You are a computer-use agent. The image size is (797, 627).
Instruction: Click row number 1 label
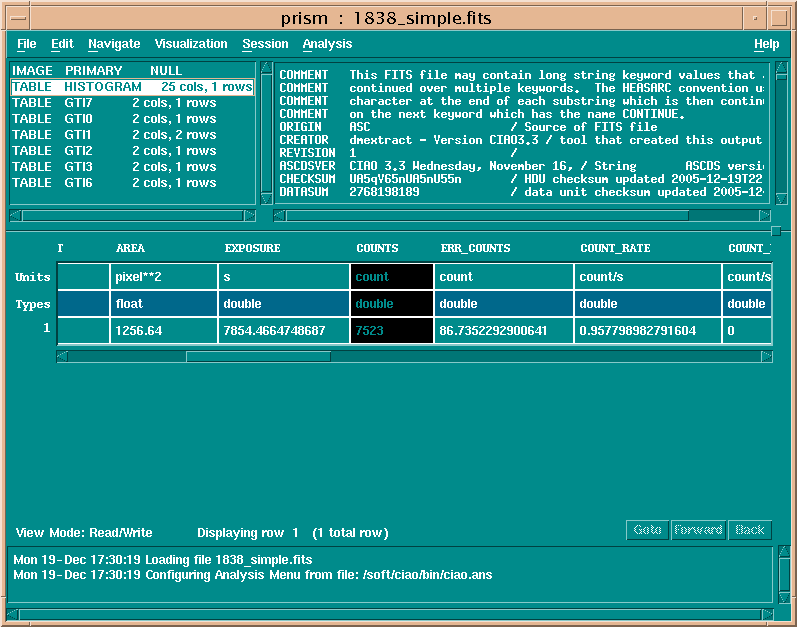point(46,328)
